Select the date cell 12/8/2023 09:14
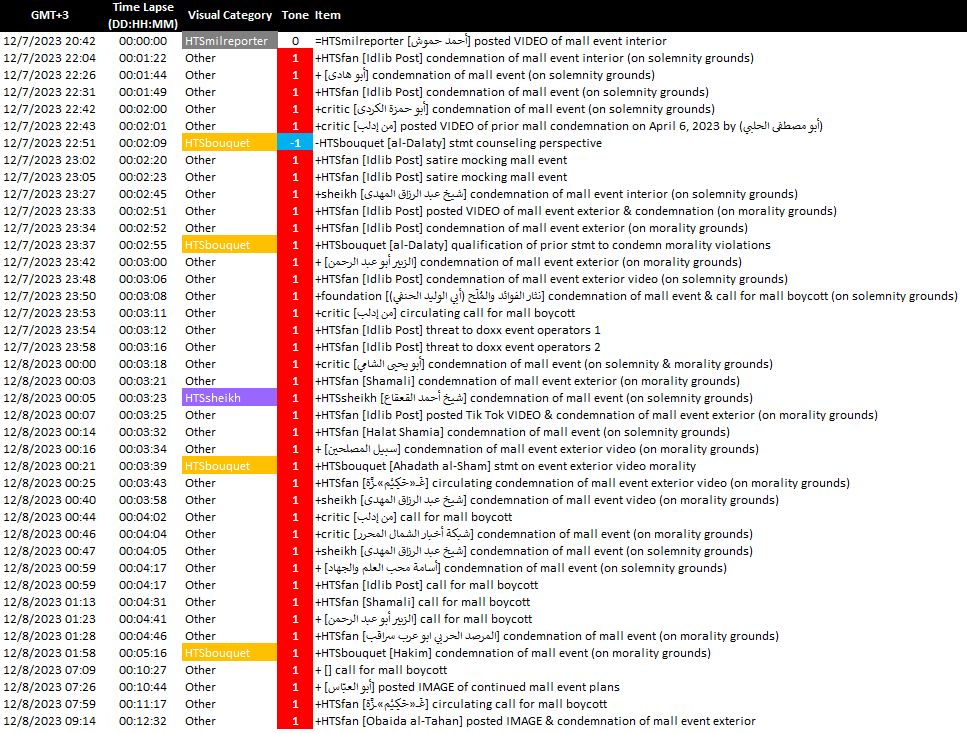The height and width of the screenshot is (733, 967). [49, 721]
